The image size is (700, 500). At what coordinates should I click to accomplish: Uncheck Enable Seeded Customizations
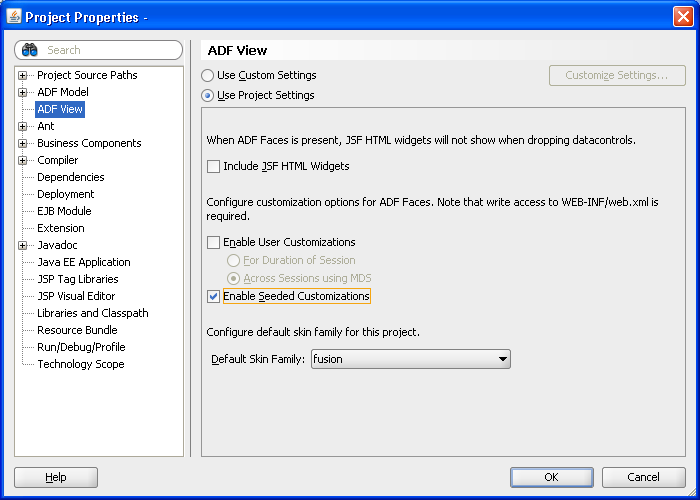pos(213,296)
